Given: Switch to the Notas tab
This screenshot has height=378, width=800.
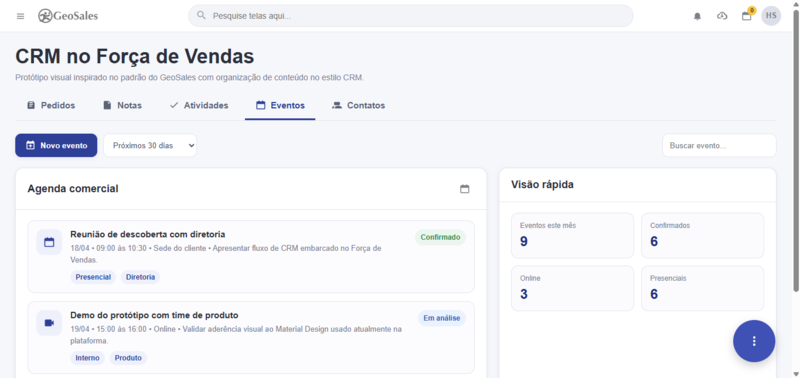Looking at the screenshot, I should [x=122, y=106].
